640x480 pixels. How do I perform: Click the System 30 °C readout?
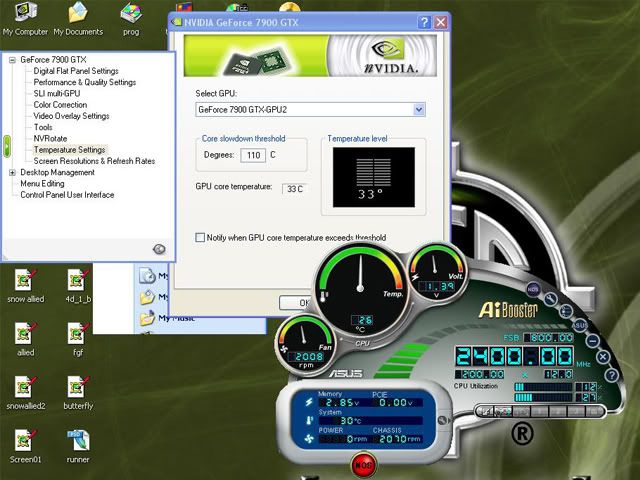(x=371, y=420)
